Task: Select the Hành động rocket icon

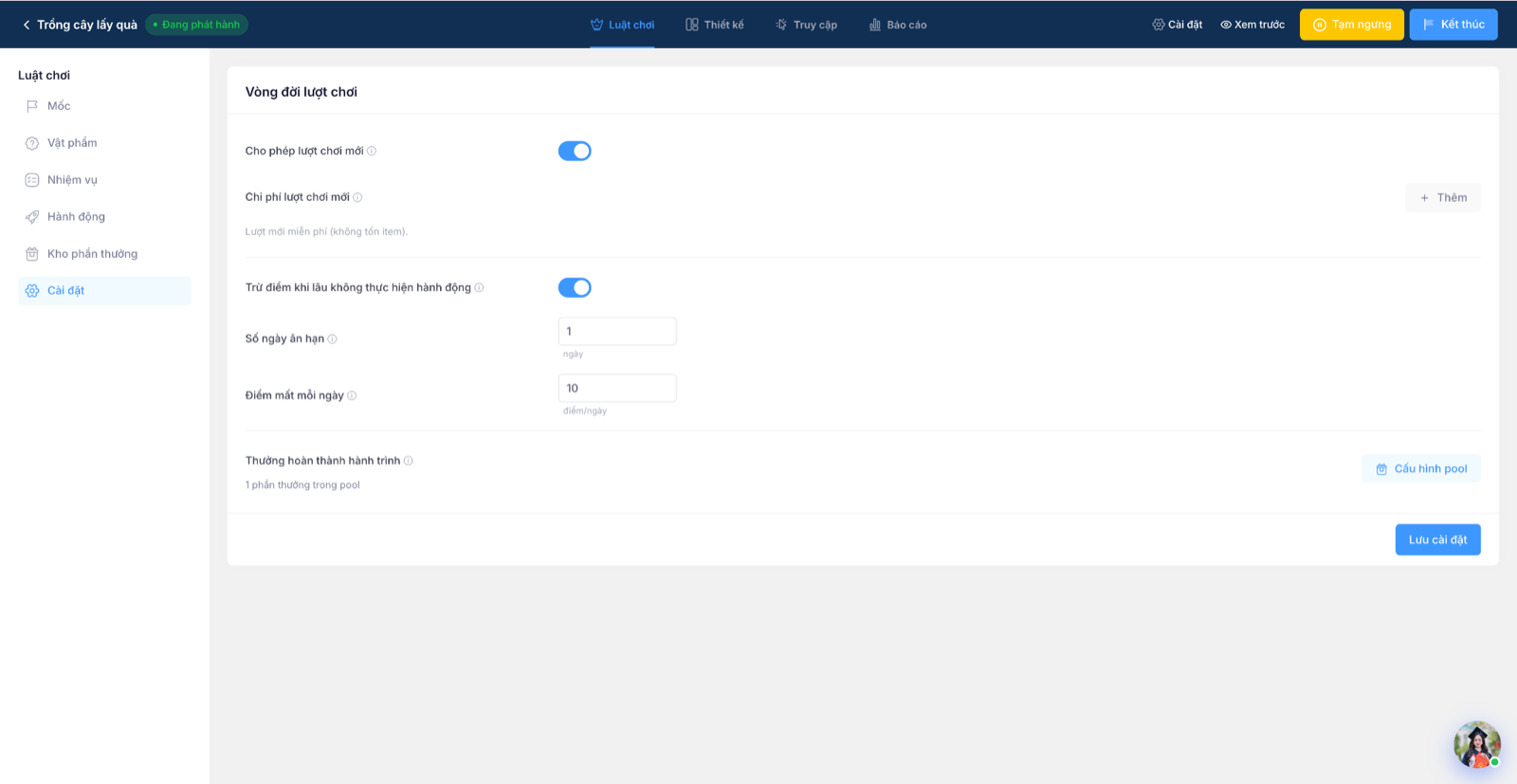Action: click(x=32, y=217)
